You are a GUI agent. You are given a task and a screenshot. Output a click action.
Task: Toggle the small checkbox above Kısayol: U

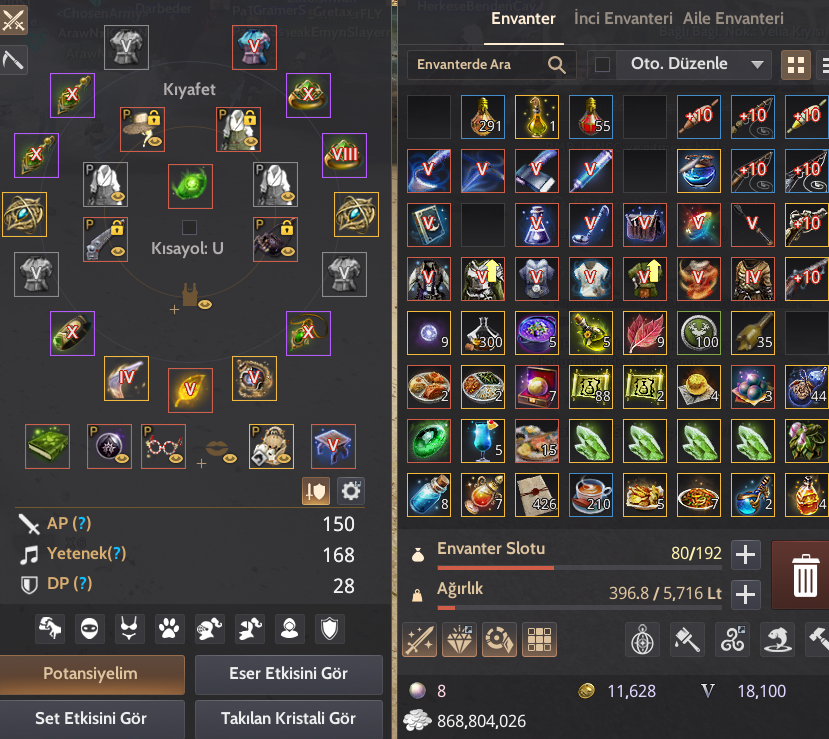pos(189,227)
